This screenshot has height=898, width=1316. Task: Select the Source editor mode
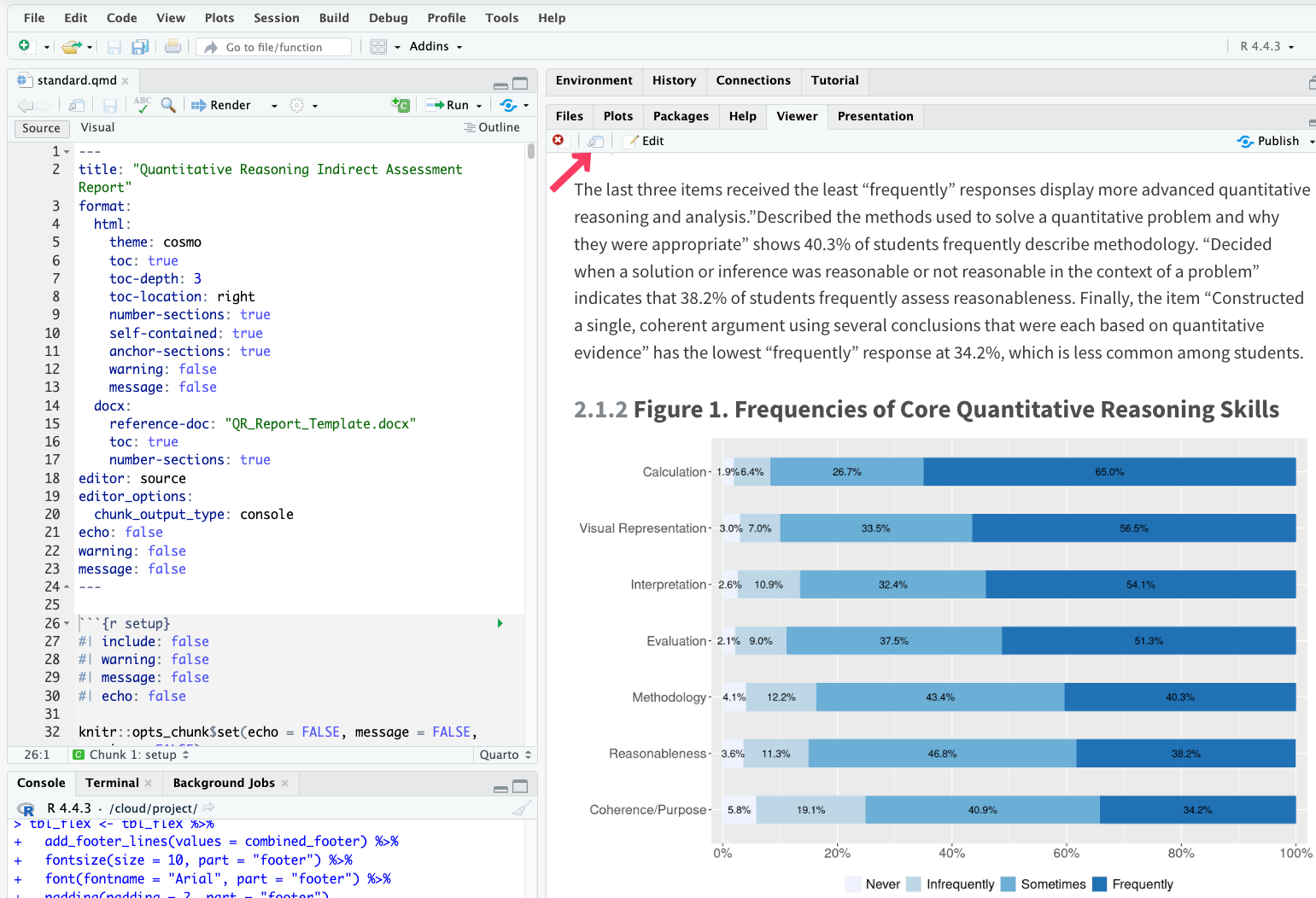pyautogui.click(x=41, y=128)
